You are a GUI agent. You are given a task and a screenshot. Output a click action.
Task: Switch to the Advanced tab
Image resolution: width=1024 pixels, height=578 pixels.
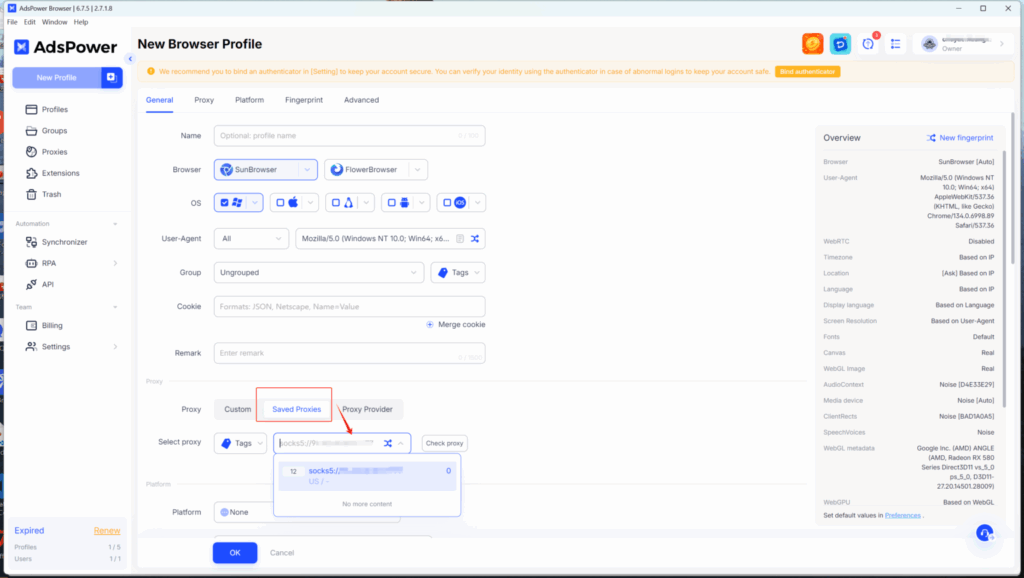point(361,100)
